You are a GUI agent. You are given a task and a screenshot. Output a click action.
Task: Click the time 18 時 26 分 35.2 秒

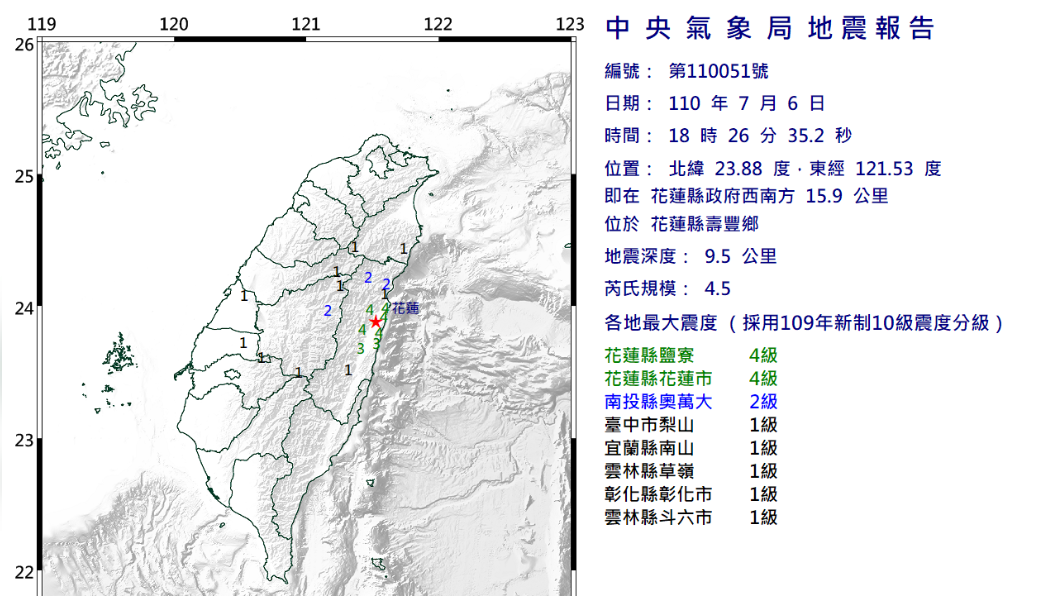(760, 136)
